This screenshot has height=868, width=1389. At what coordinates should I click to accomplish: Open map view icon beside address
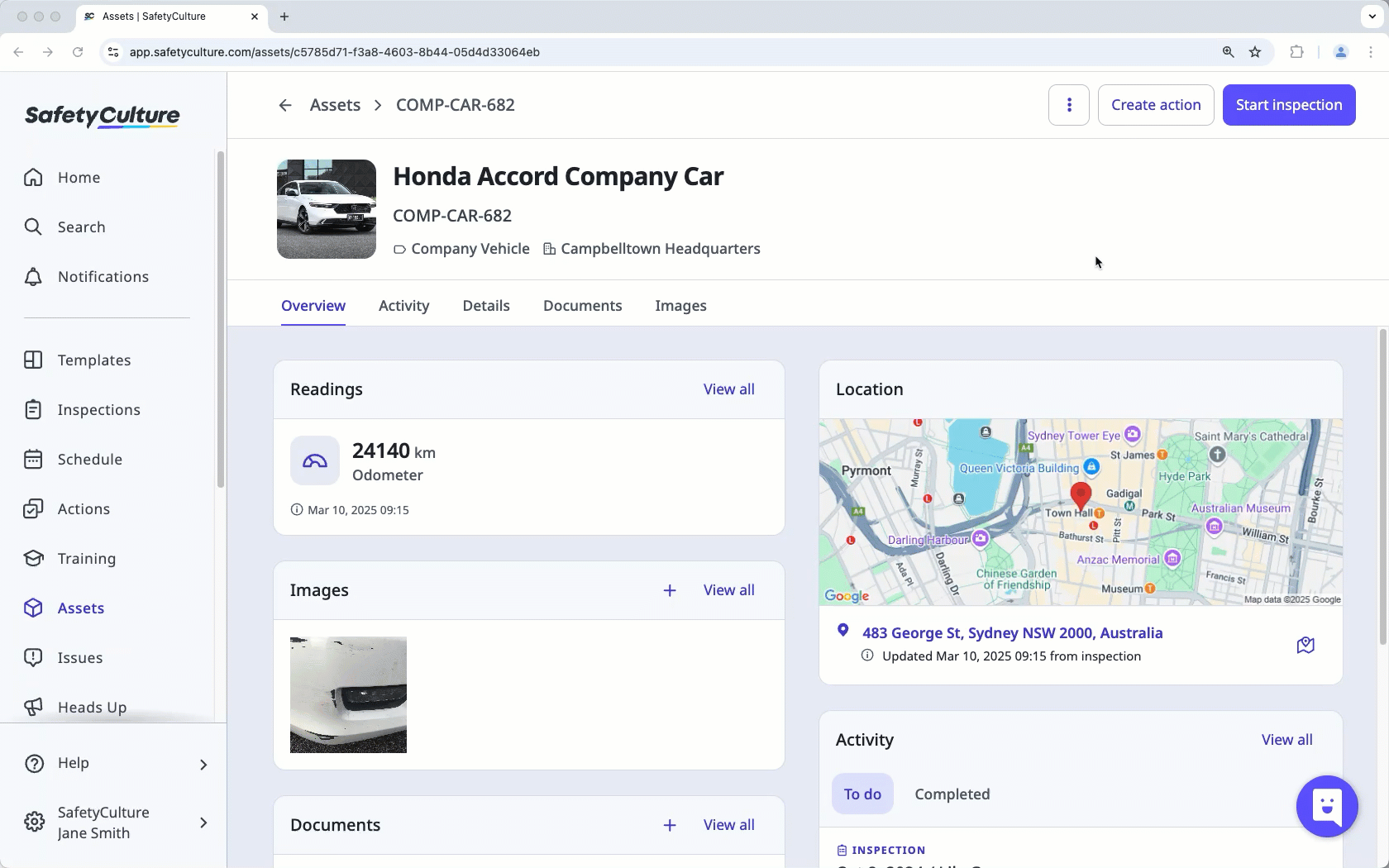(x=1305, y=645)
